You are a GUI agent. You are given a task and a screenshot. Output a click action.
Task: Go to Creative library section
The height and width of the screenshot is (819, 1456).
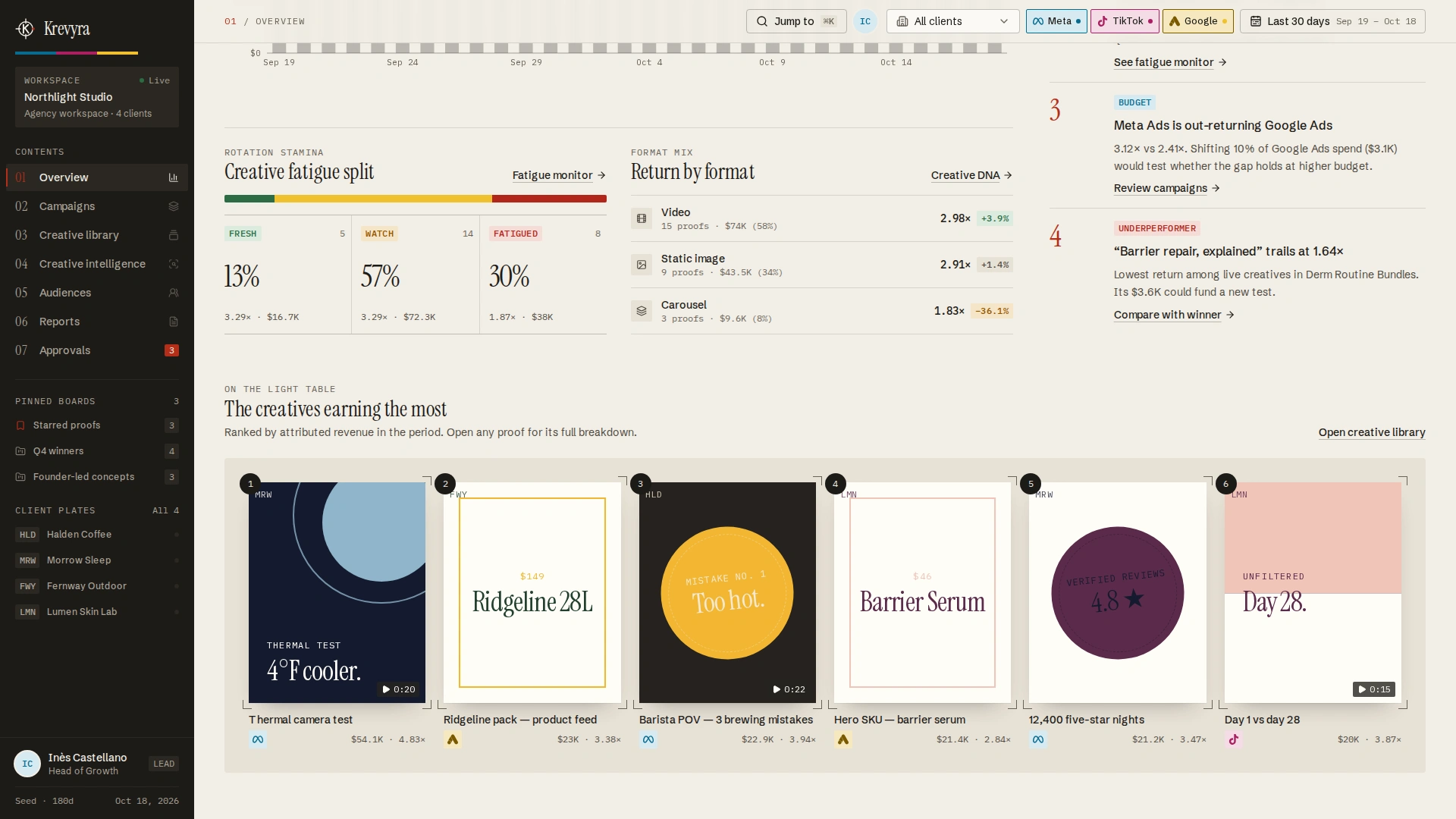click(x=97, y=235)
